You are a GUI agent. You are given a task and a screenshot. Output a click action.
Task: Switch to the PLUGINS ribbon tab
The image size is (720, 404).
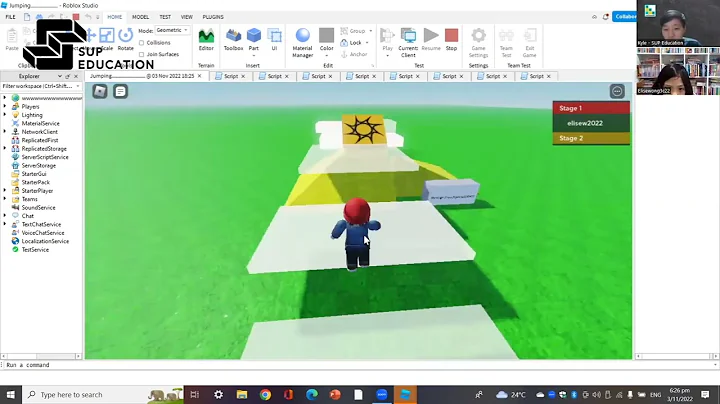213,17
